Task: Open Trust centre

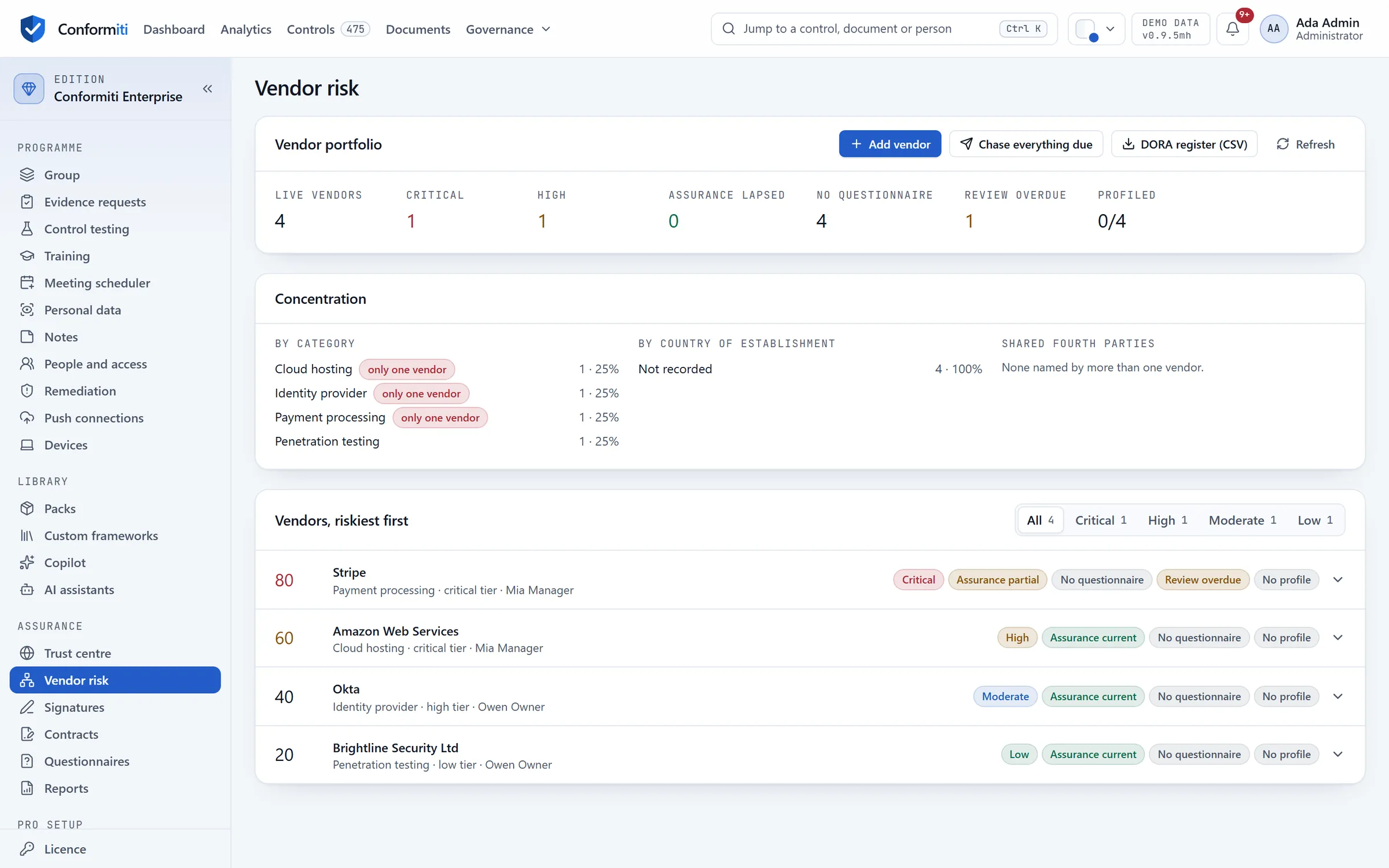Action: tap(115, 653)
